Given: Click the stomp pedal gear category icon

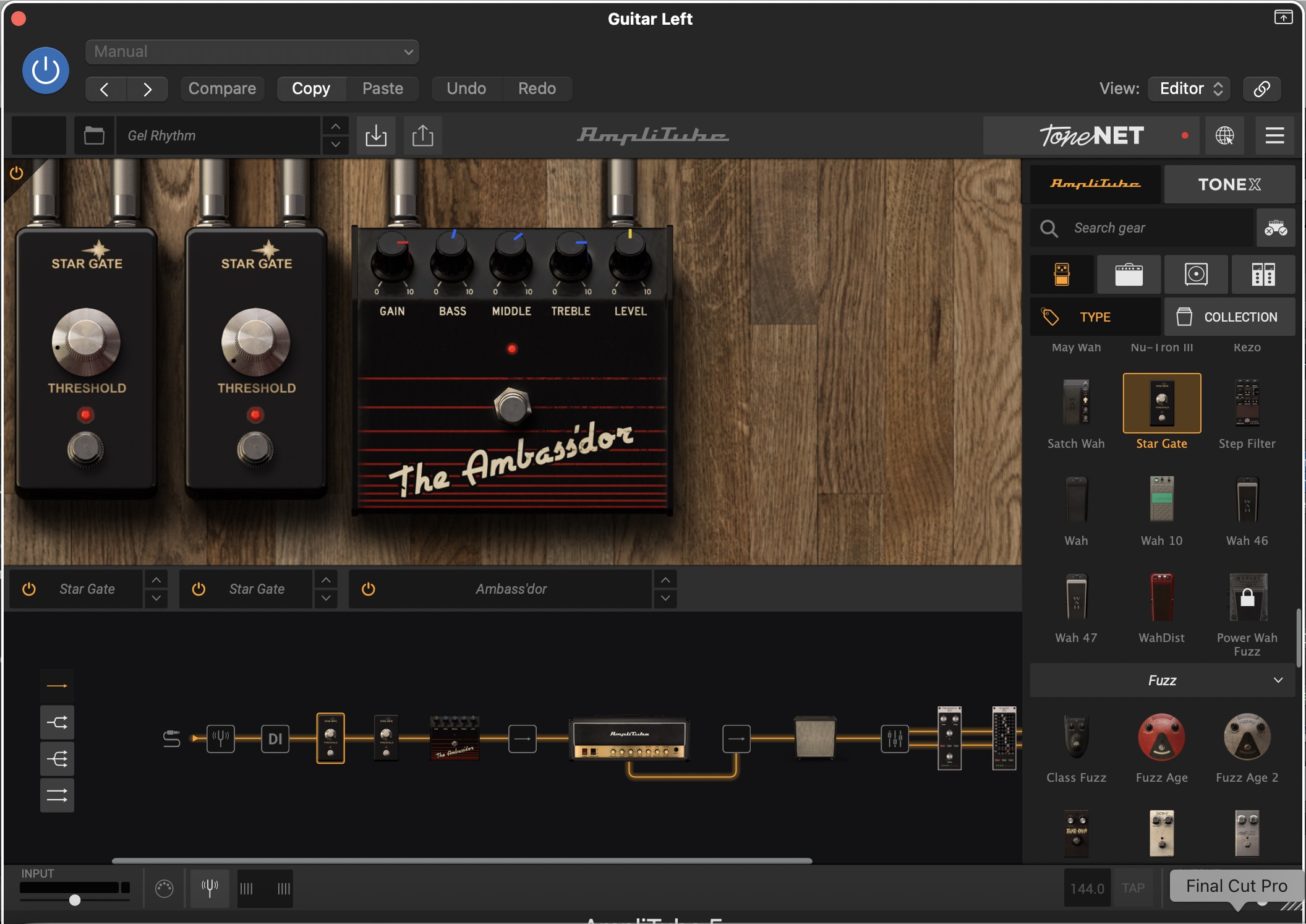Looking at the screenshot, I should (1061, 274).
